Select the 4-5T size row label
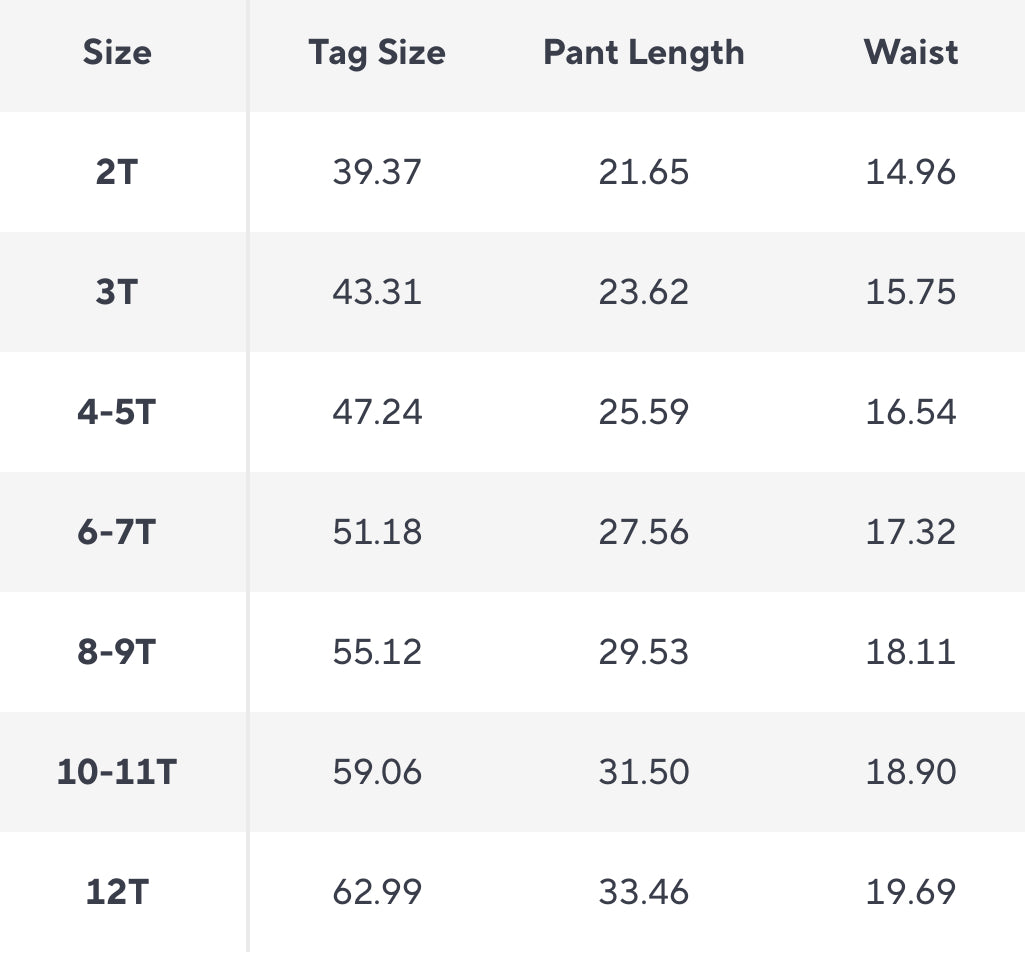 click(x=117, y=412)
